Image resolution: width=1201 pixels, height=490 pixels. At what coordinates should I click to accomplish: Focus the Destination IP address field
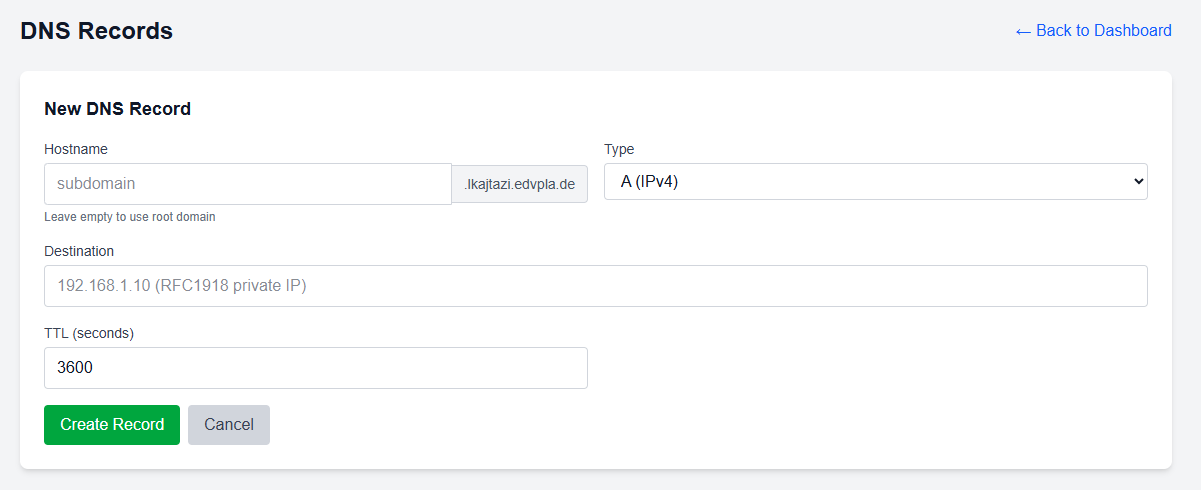coord(595,286)
